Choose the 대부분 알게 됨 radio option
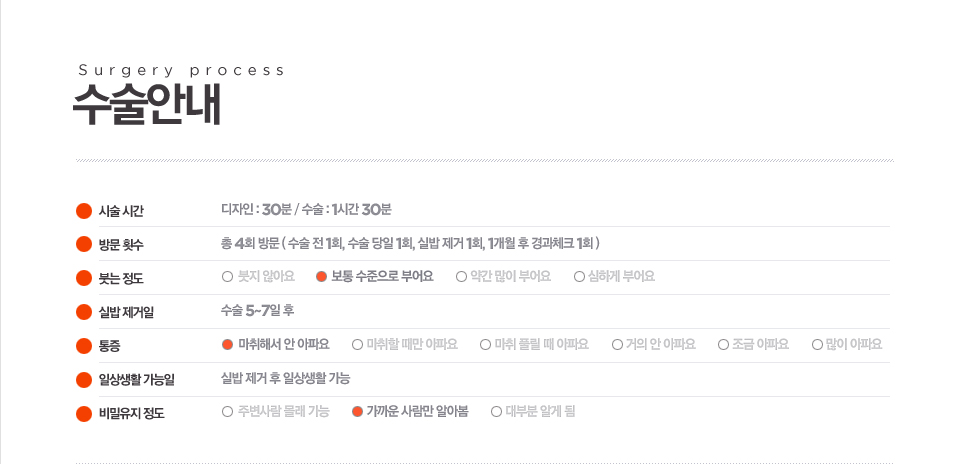The image size is (963, 464). (x=496, y=411)
